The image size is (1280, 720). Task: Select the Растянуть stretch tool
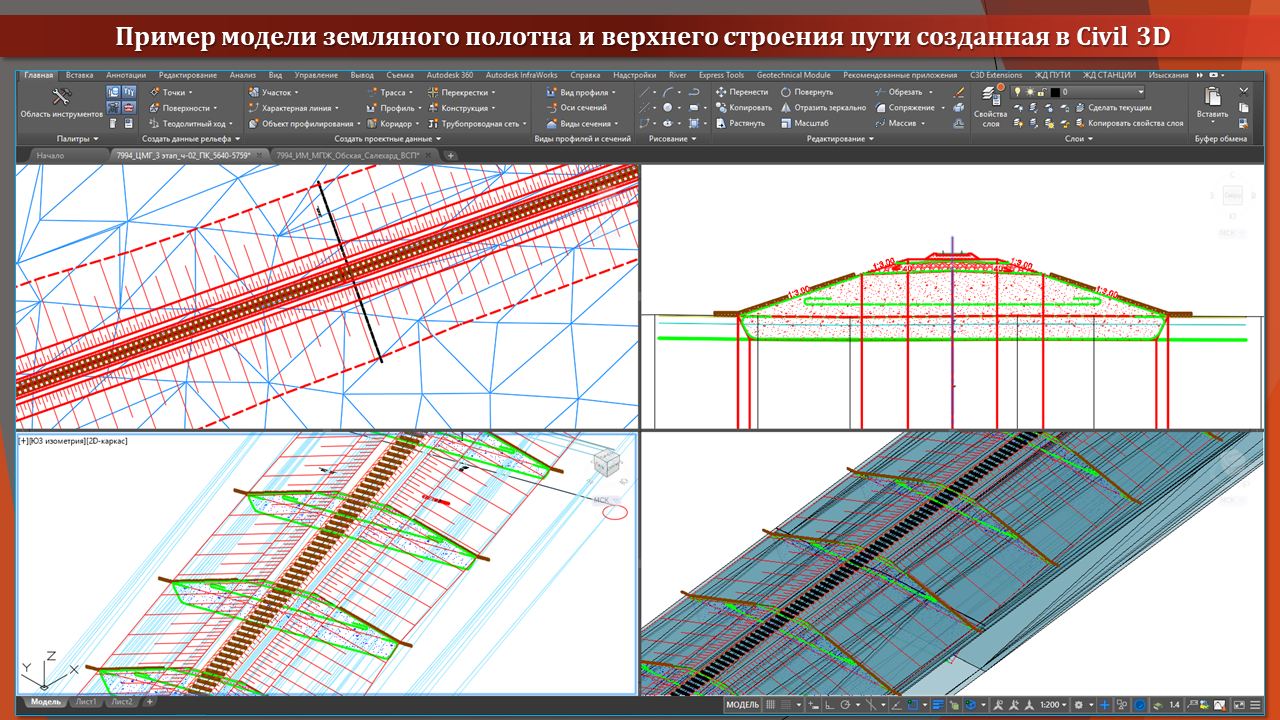point(741,123)
